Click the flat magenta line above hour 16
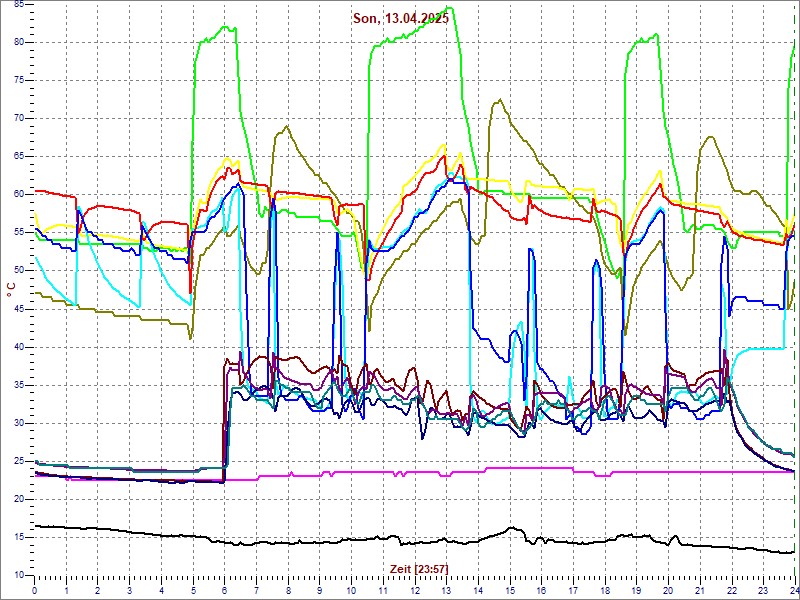Image resolution: width=800 pixels, height=600 pixels. pos(540,468)
